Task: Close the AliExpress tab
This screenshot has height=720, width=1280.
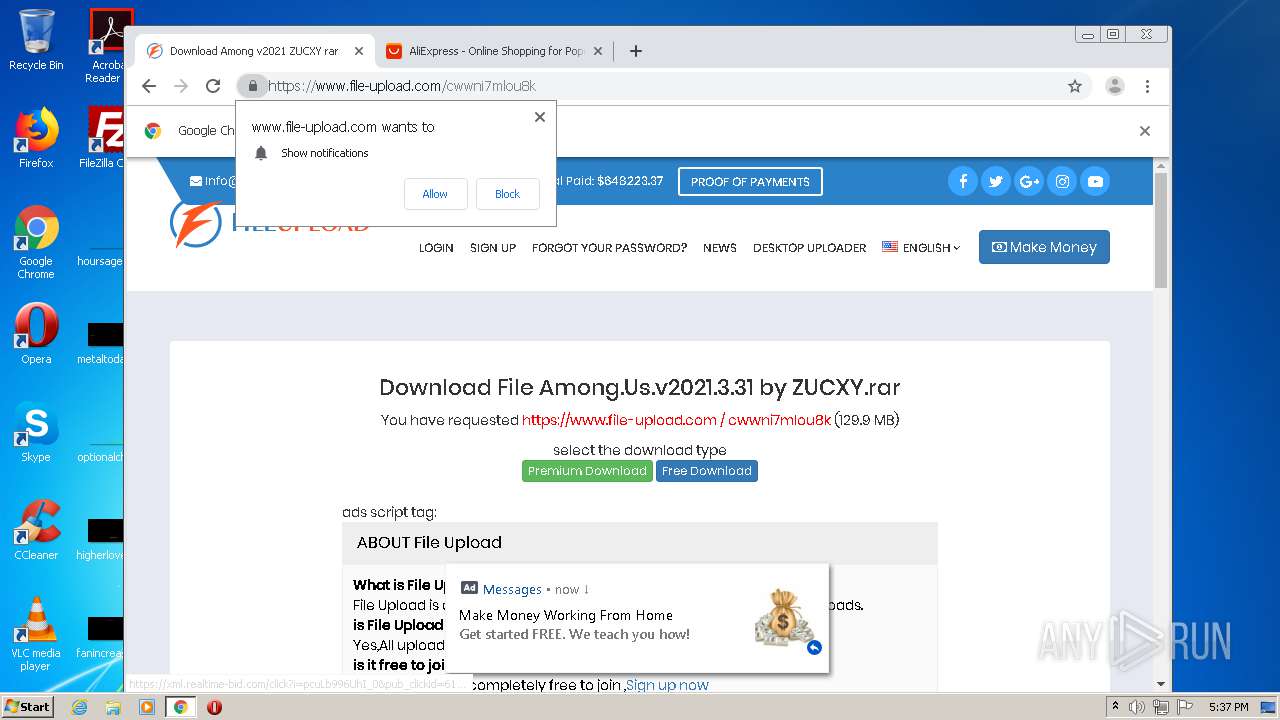Action: [x=598, y=51]
